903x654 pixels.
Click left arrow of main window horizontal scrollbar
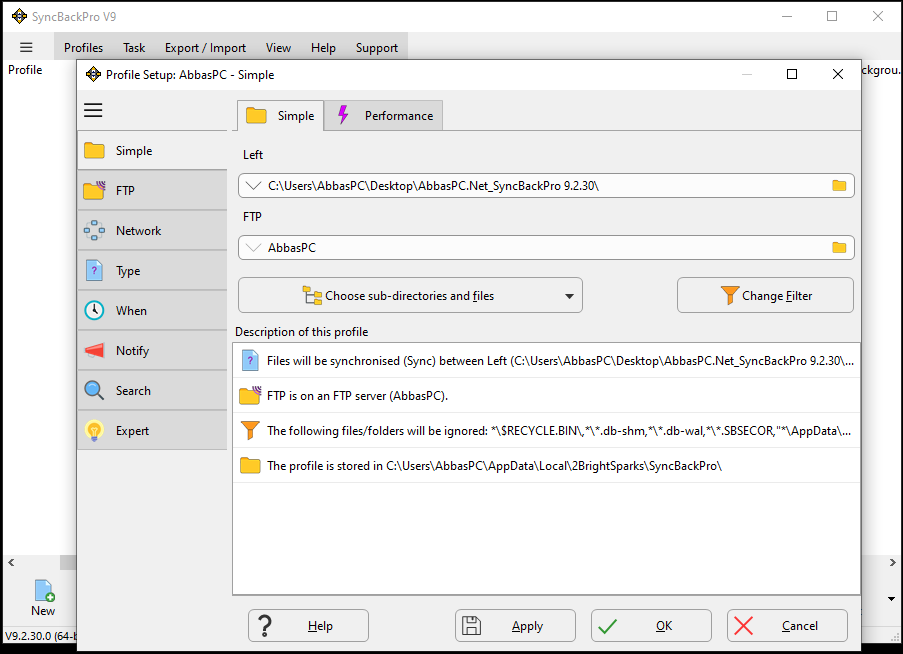click(x=11, y=562)
